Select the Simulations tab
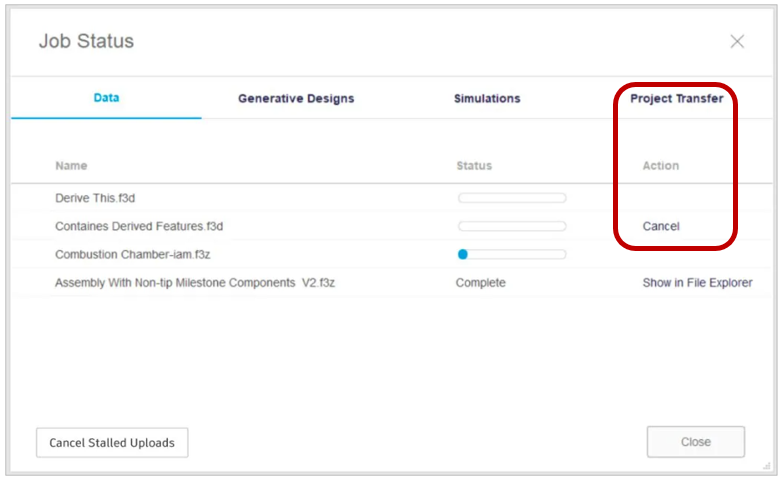The width and height of the screenshot is (779, 477). pyautogui.click(x=487, y=98)
